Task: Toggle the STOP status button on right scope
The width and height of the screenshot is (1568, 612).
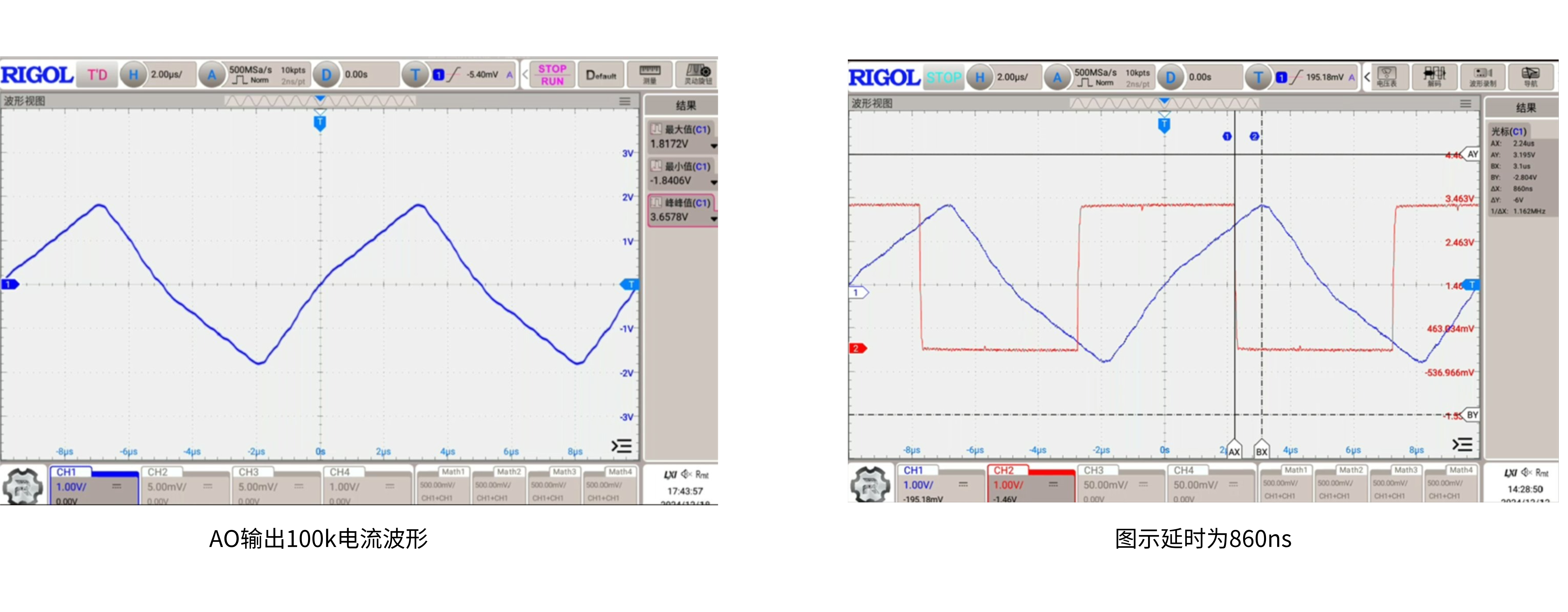Action: [x=943, y=78]
